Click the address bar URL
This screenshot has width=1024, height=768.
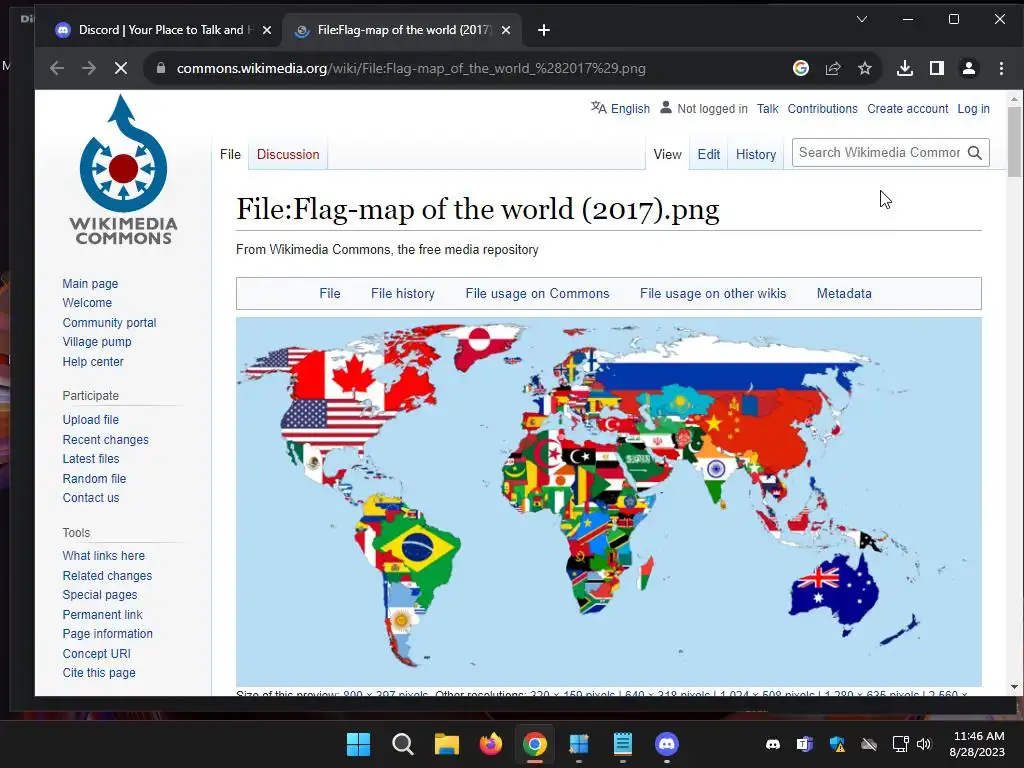(x=411, y=68)
